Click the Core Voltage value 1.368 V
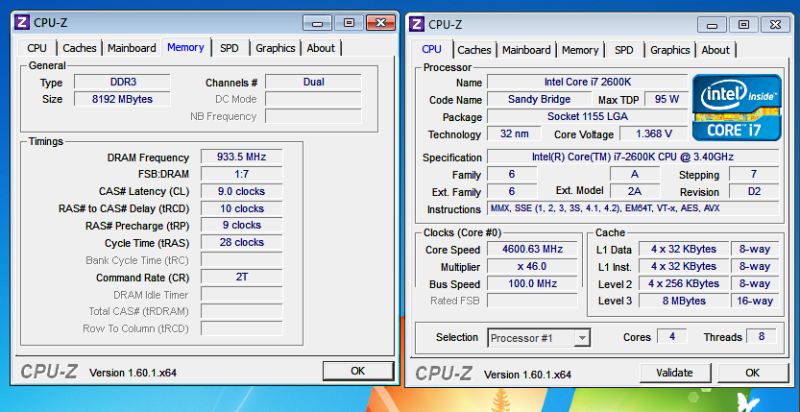 pyautogui.click(x=654, y=134)
